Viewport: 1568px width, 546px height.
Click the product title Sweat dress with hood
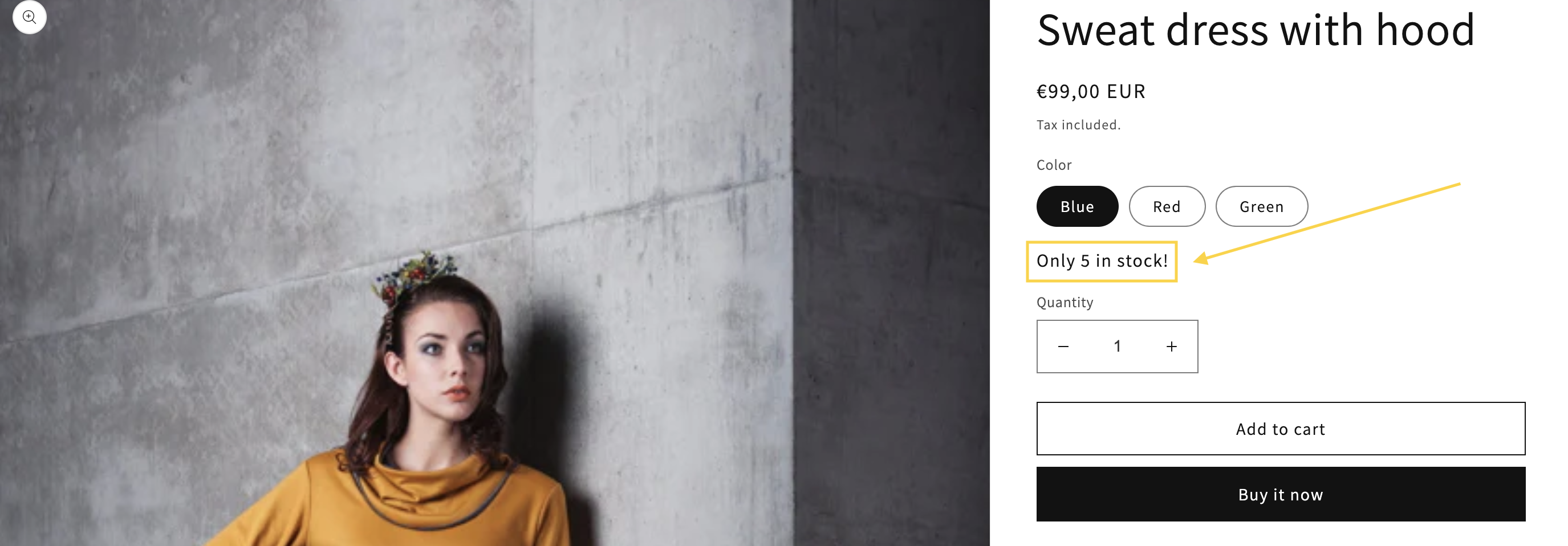click(1255, 30)
